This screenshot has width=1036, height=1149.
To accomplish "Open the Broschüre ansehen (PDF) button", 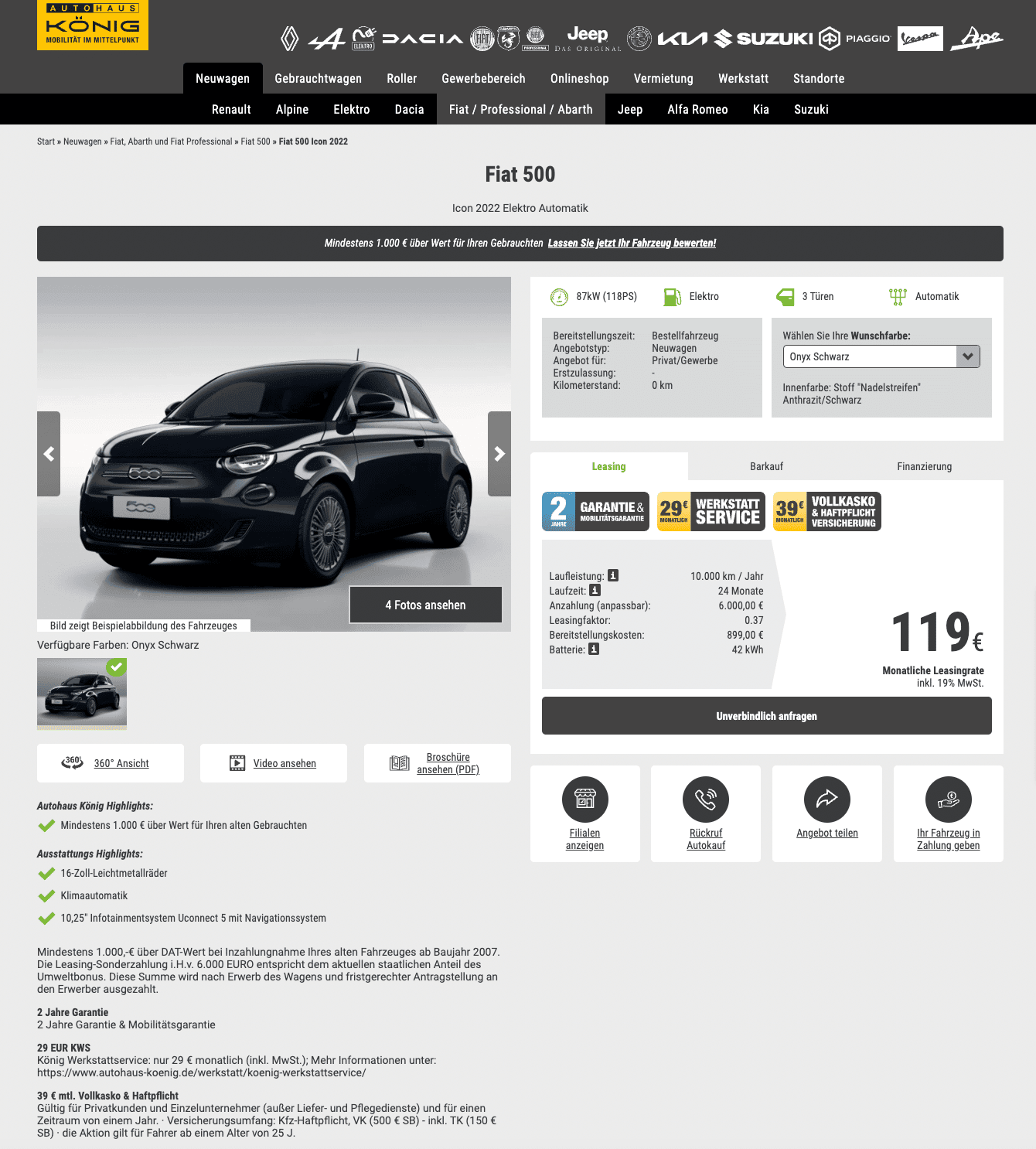I will (438, 763).
